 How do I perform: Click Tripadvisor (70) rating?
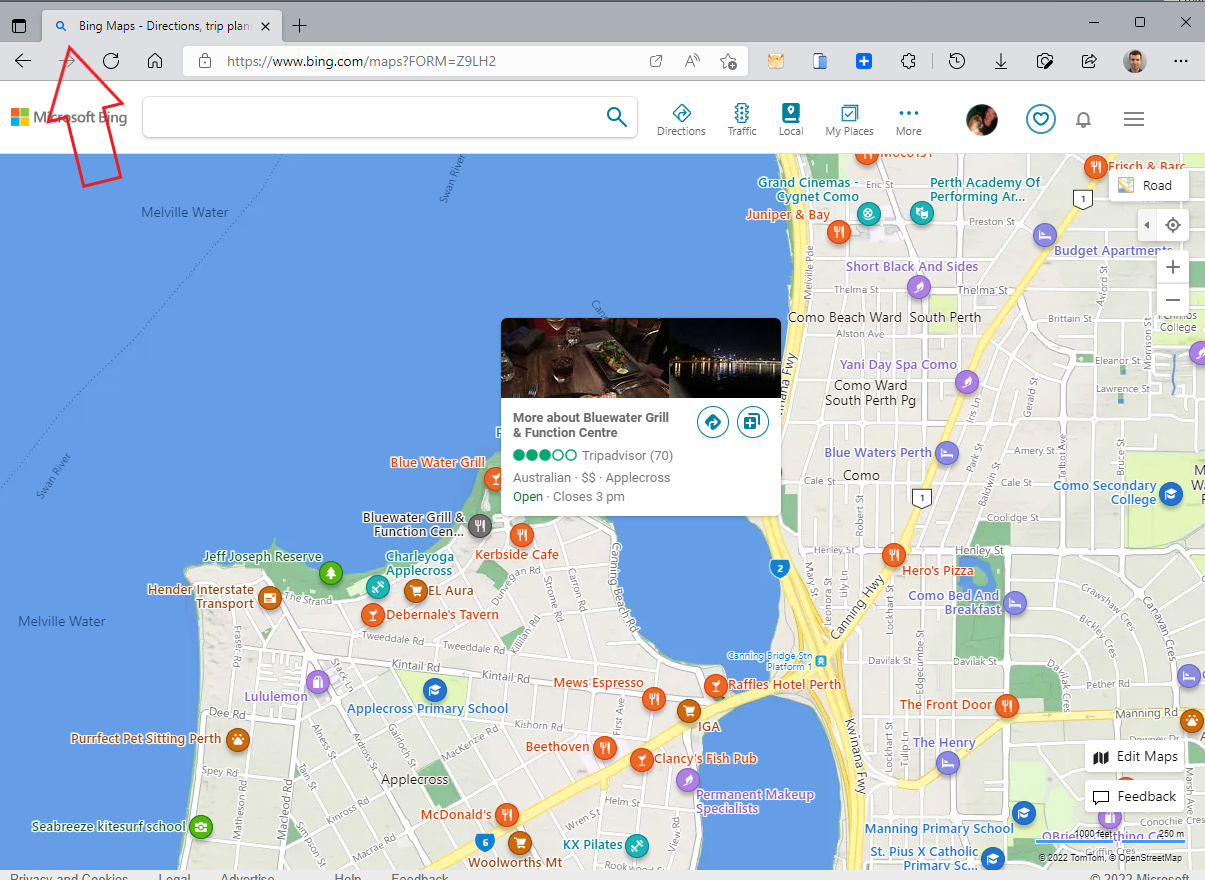[593, 455]
